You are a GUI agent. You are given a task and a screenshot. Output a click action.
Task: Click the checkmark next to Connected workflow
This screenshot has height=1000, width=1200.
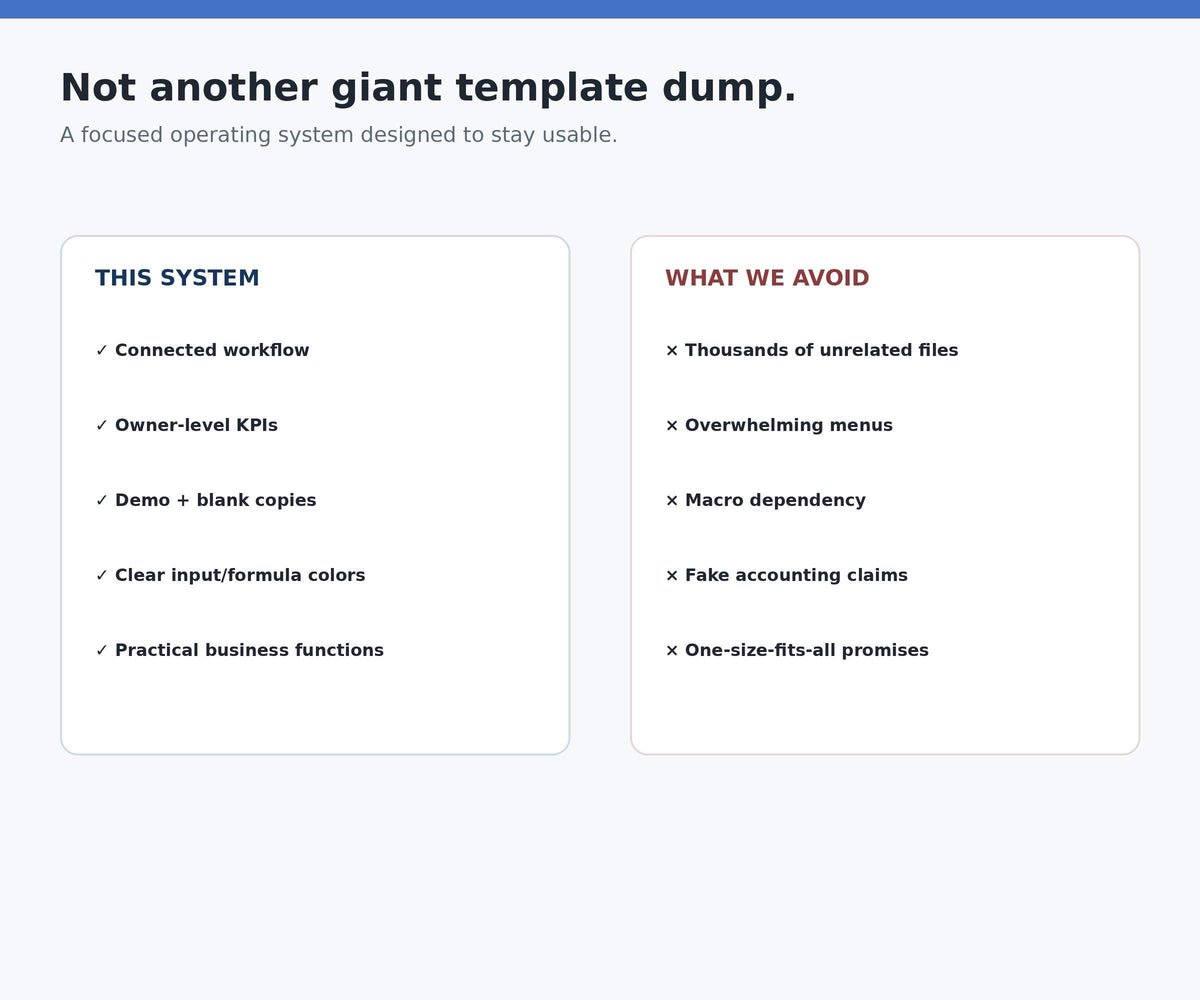[101, 350]
